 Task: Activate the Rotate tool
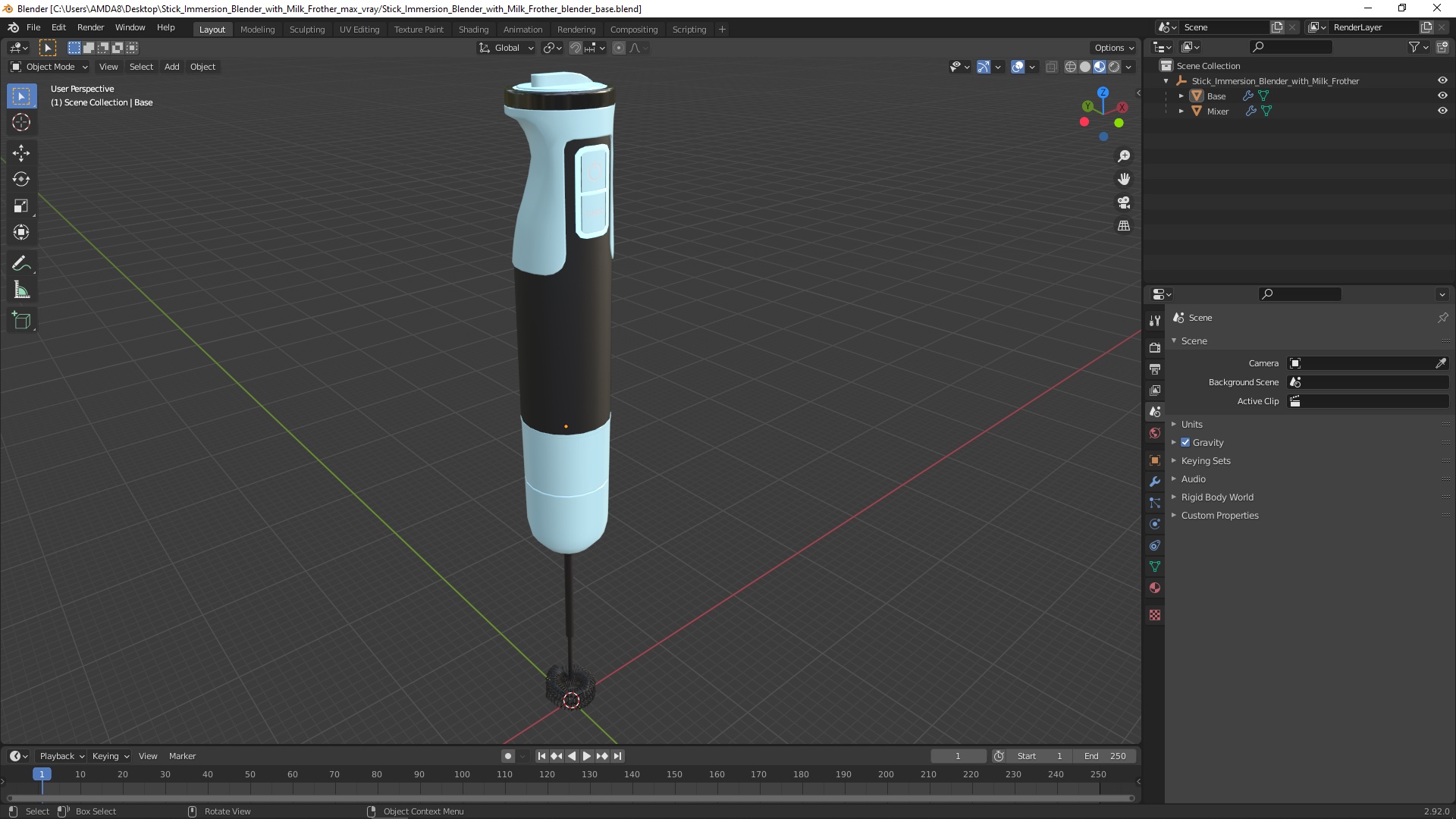point(21,180)
